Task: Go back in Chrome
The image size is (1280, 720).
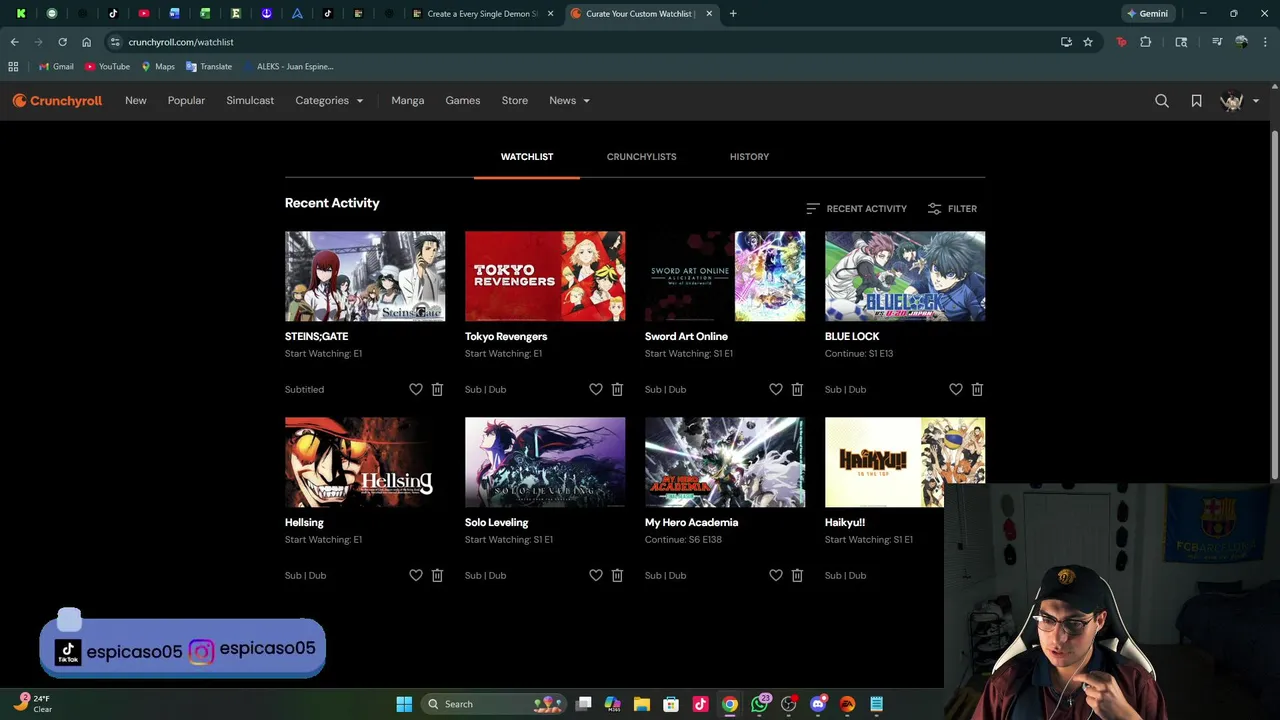Action: pos(14,42)
